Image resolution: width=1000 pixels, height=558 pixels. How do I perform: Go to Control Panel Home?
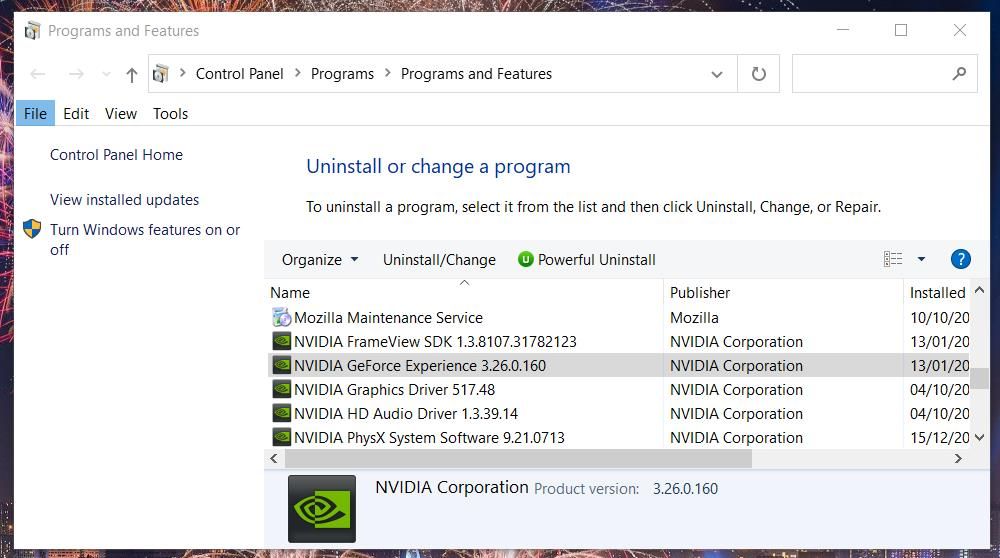[x=116, y=155]
